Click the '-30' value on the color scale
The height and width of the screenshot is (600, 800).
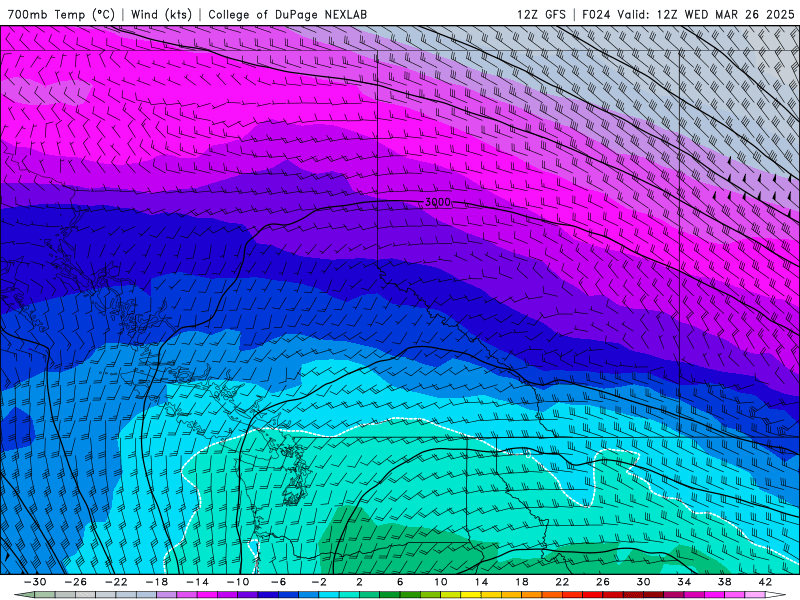tap(35, 582)
